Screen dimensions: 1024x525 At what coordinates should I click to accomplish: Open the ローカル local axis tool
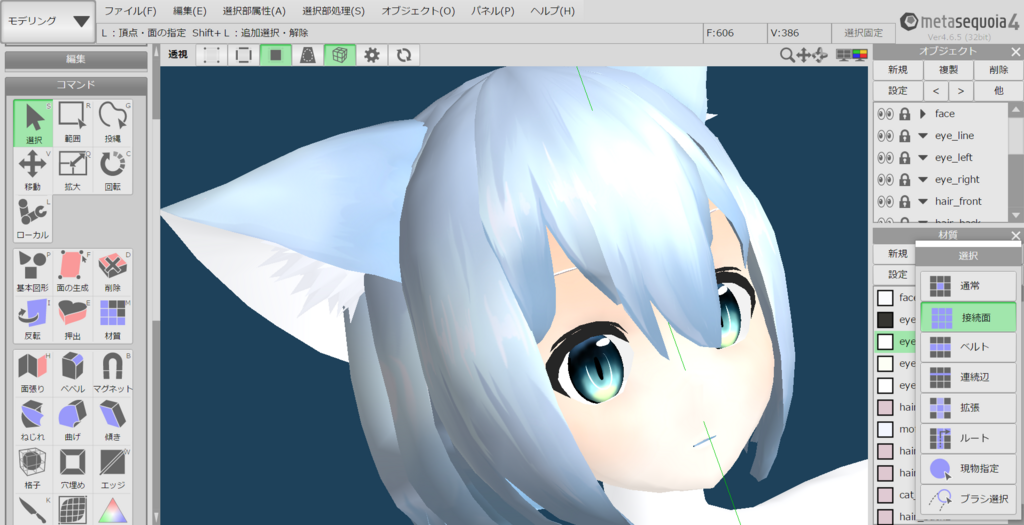(33, 219)
